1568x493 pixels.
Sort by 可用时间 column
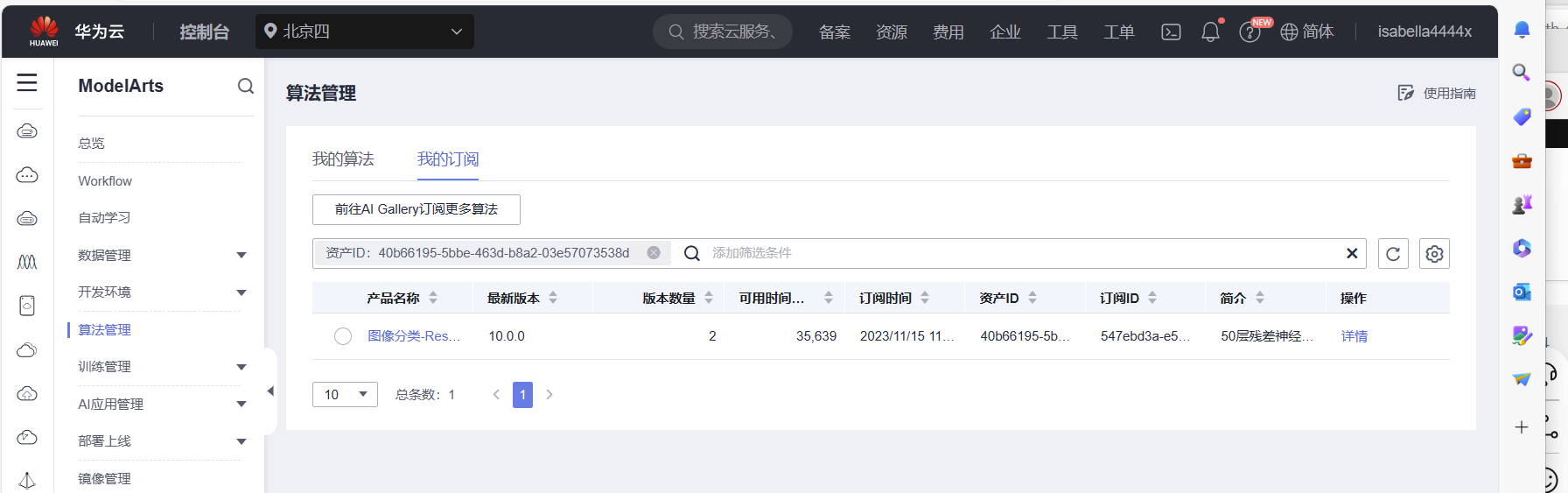click(x=829, y=298)
